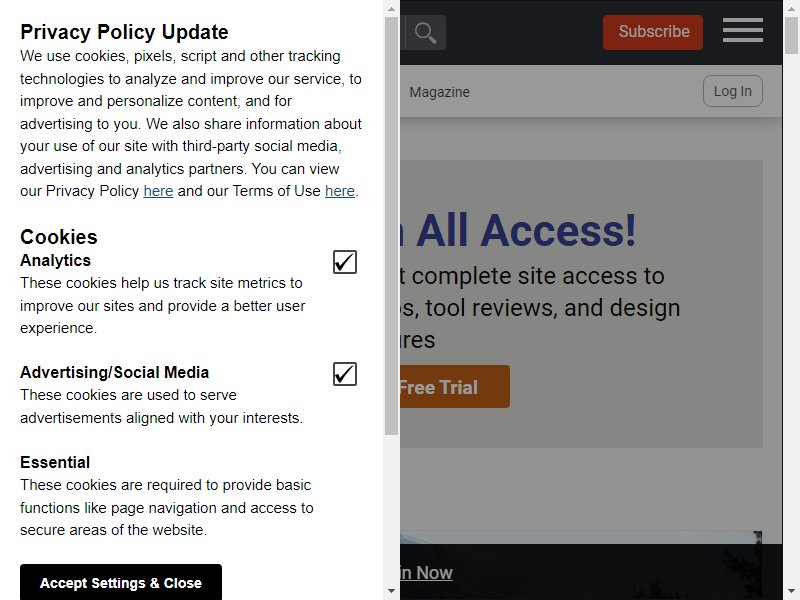This screenshot has width=800, height=600.
Task: Click the orange Free Trial button
Action: tap(455, 387)
